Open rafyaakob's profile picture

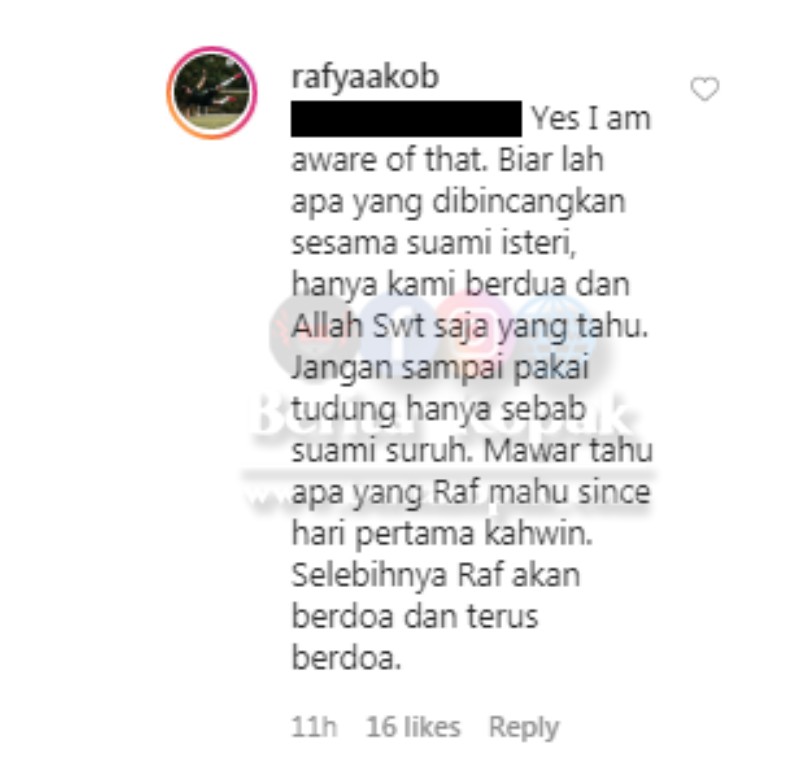coord(212,92)
